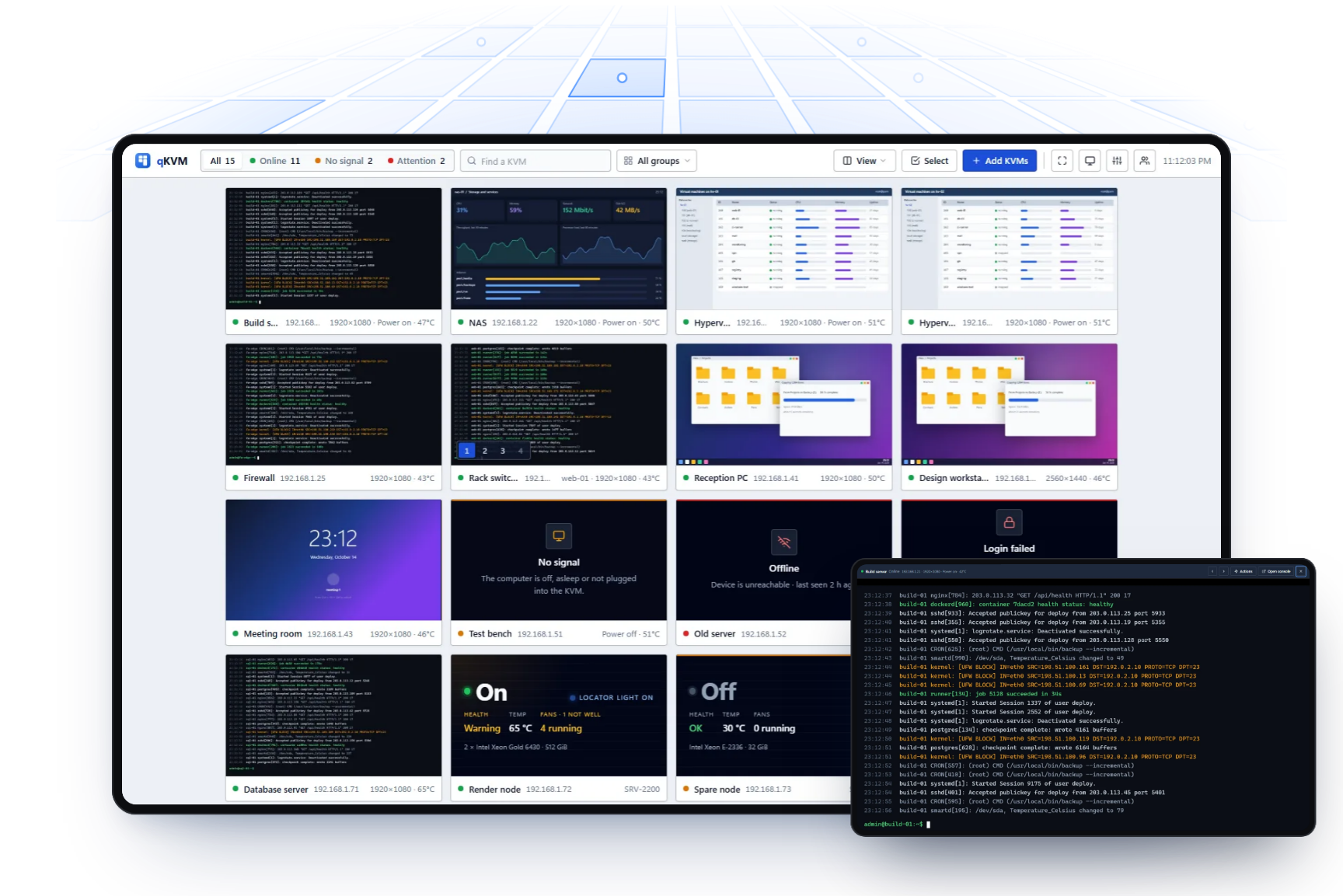Click the orange status dot beside Test bench
Screen dimensions: 1343x896
461,633
